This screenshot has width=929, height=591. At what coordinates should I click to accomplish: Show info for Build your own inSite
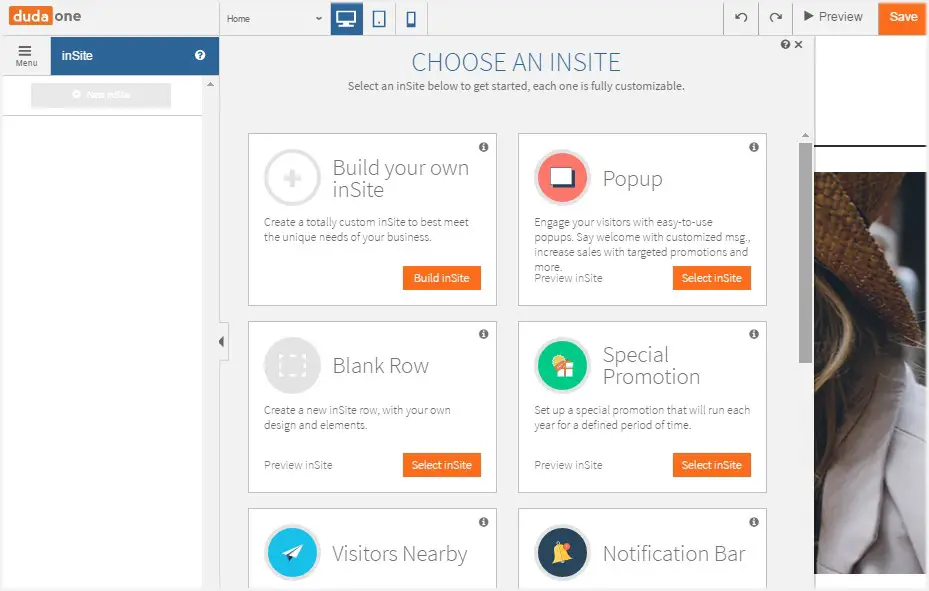[x=483, y=147]
